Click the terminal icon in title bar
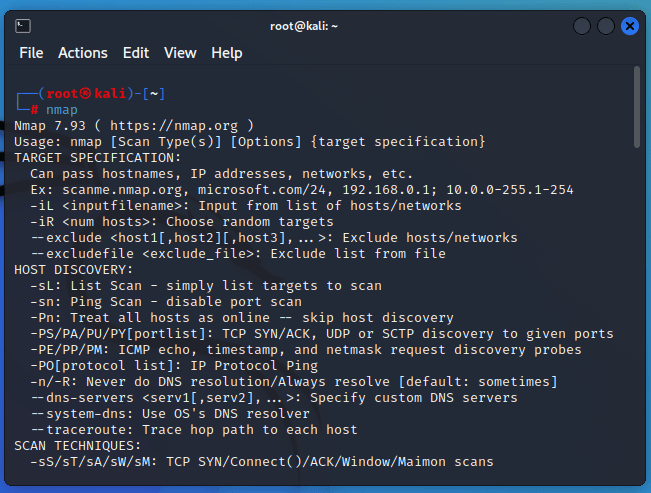Image resolution: width=651 pixels, height=493 pixels. coord(23,26)
